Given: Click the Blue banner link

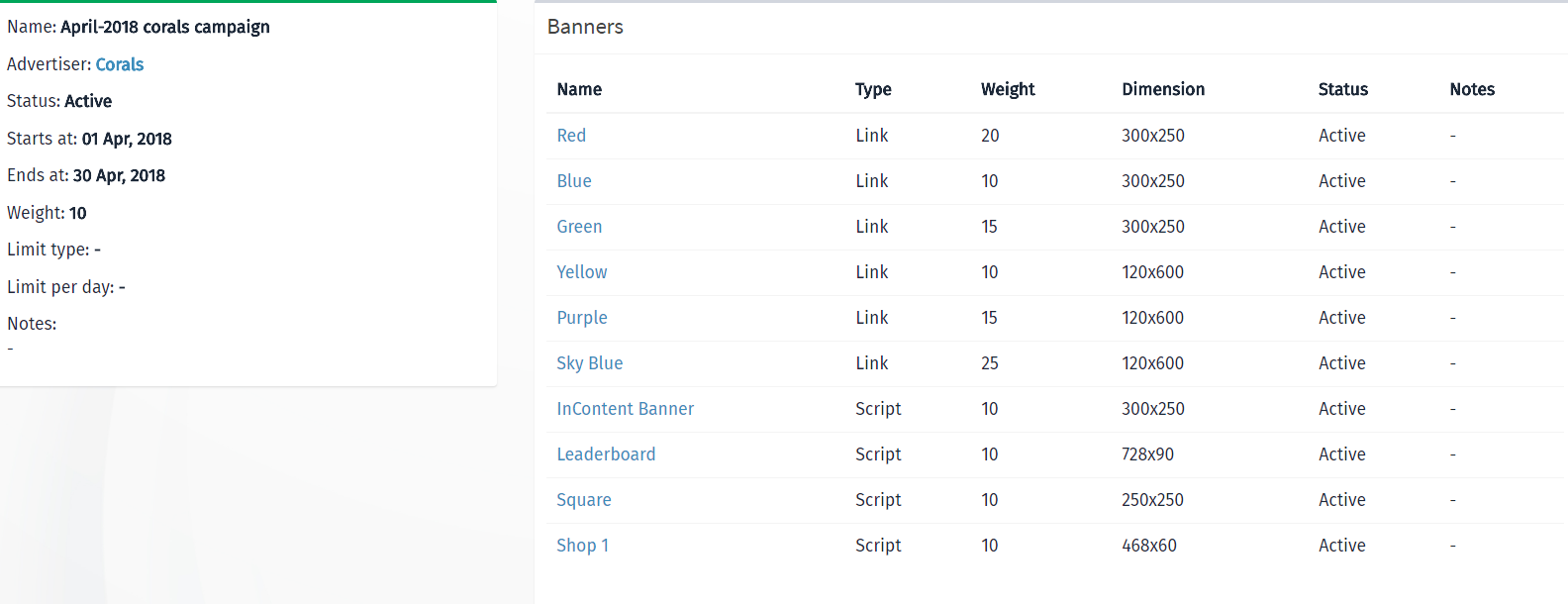Looking at the screenshot, I should pyautogui.click(x=574, y=181).
